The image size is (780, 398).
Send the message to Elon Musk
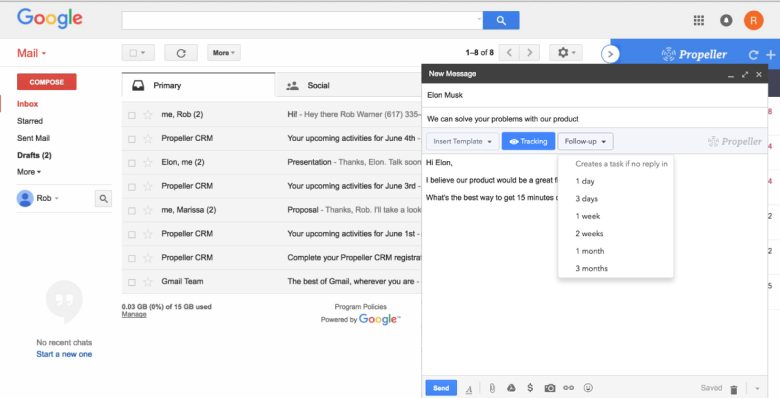tap(441, 388)
